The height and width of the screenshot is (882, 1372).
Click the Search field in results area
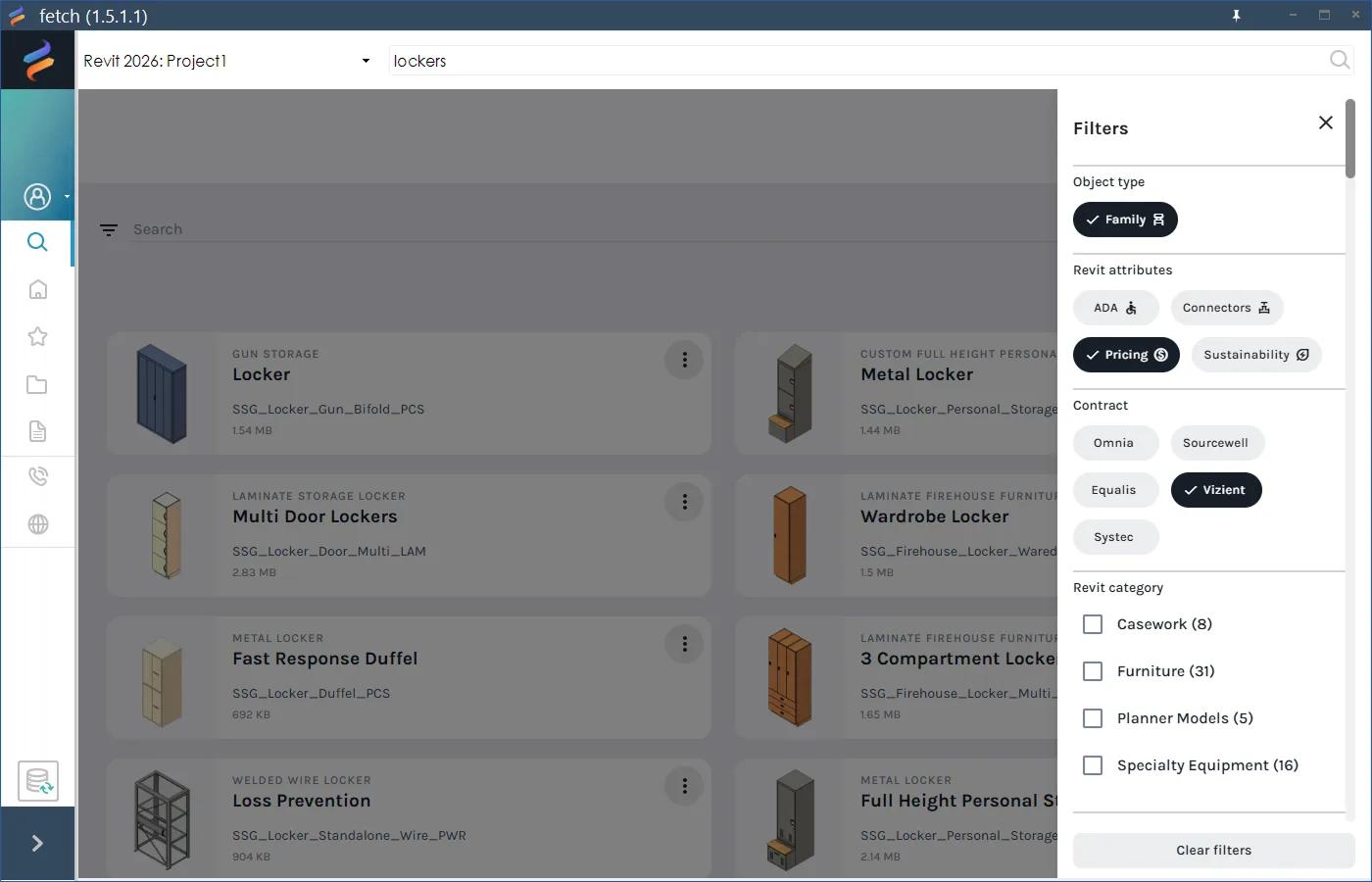593,229
